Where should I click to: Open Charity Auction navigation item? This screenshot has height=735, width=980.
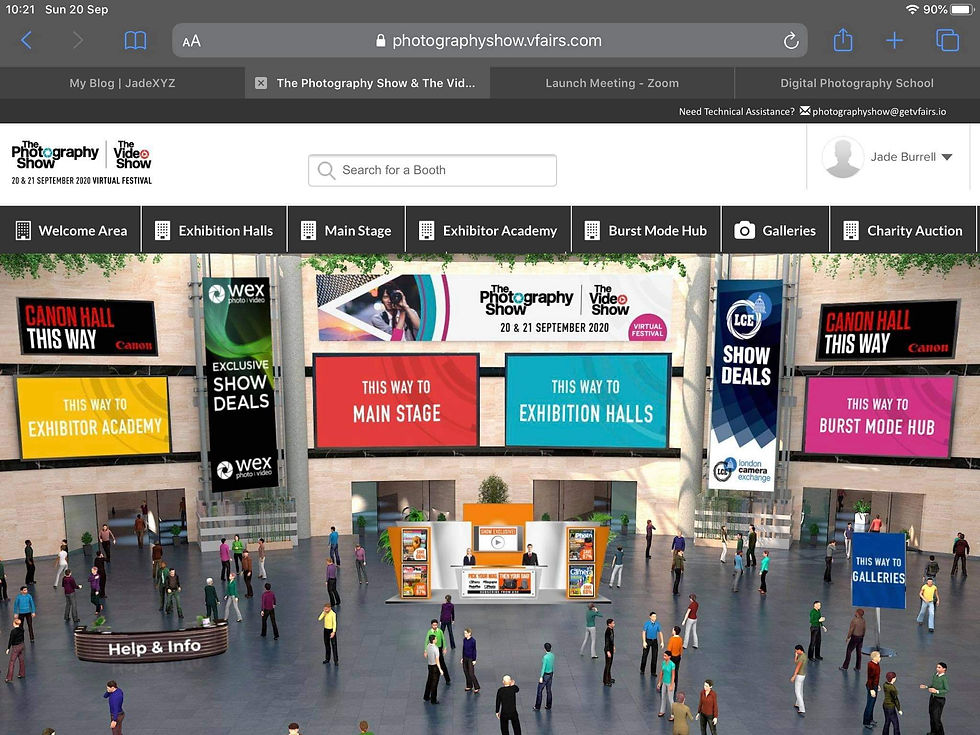(902, 231)
